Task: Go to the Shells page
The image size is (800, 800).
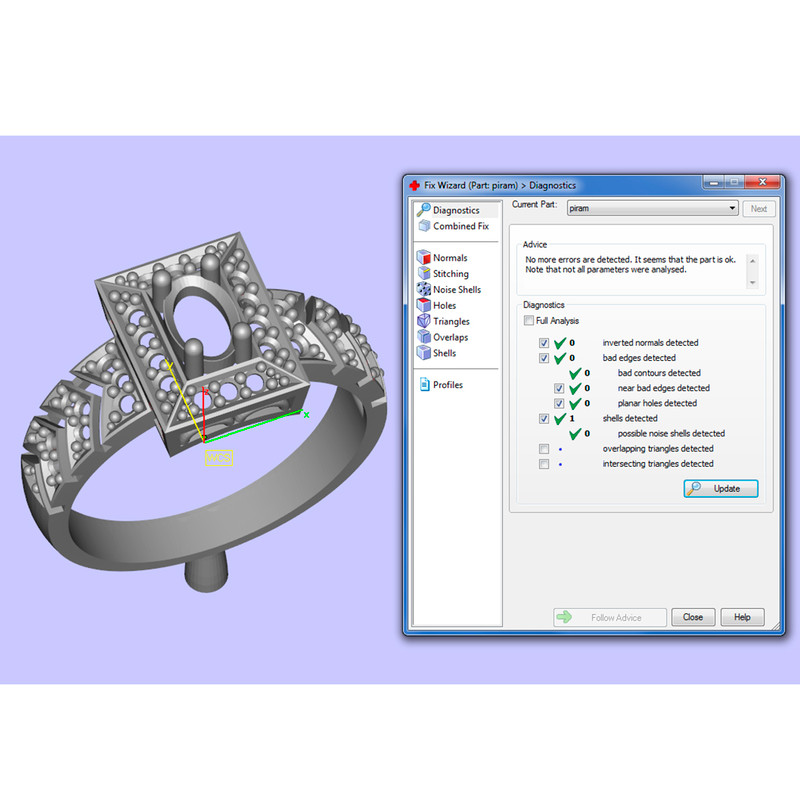Action: [444, 353]
